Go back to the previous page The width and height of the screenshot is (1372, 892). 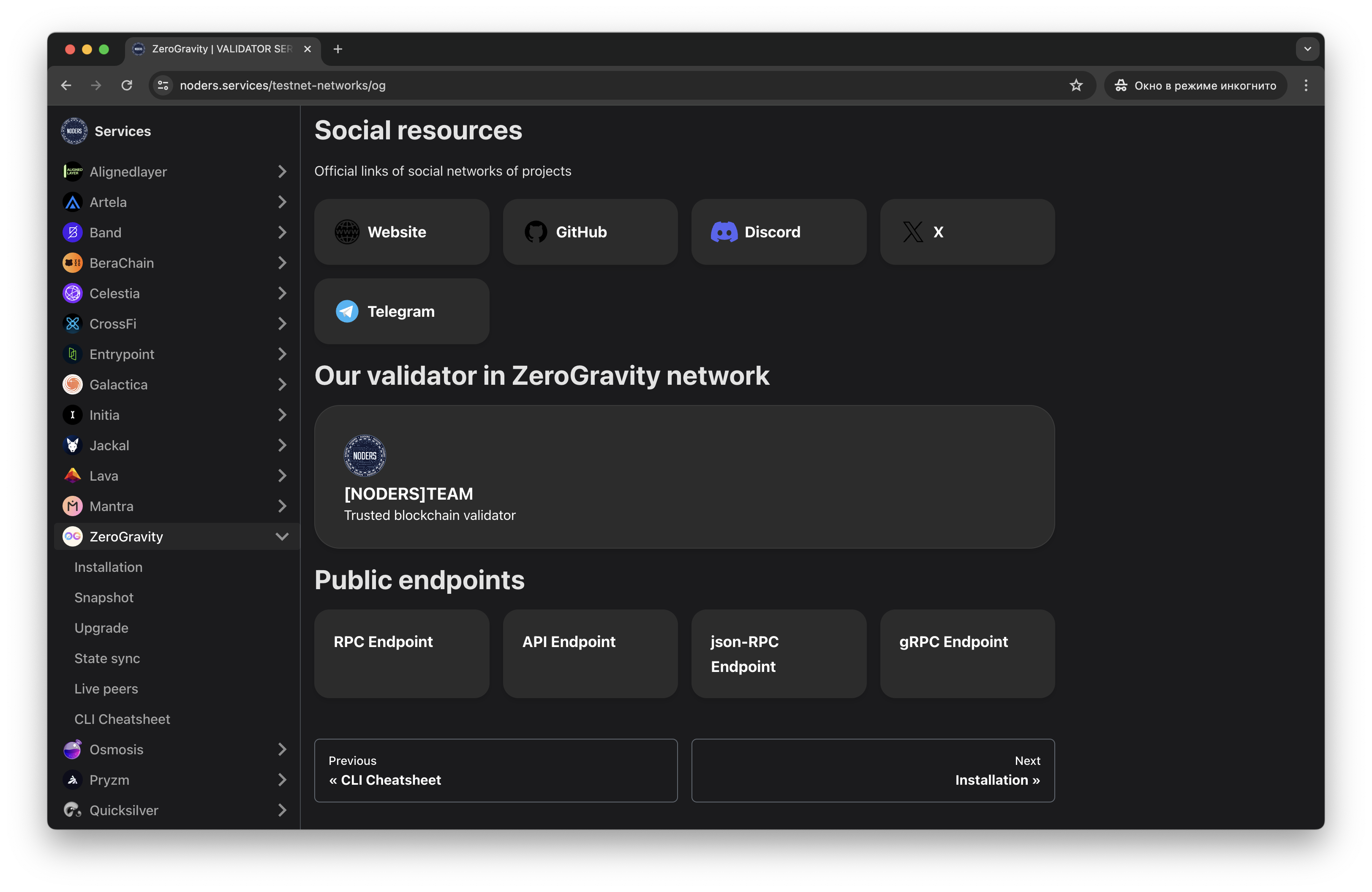[66, 86]
